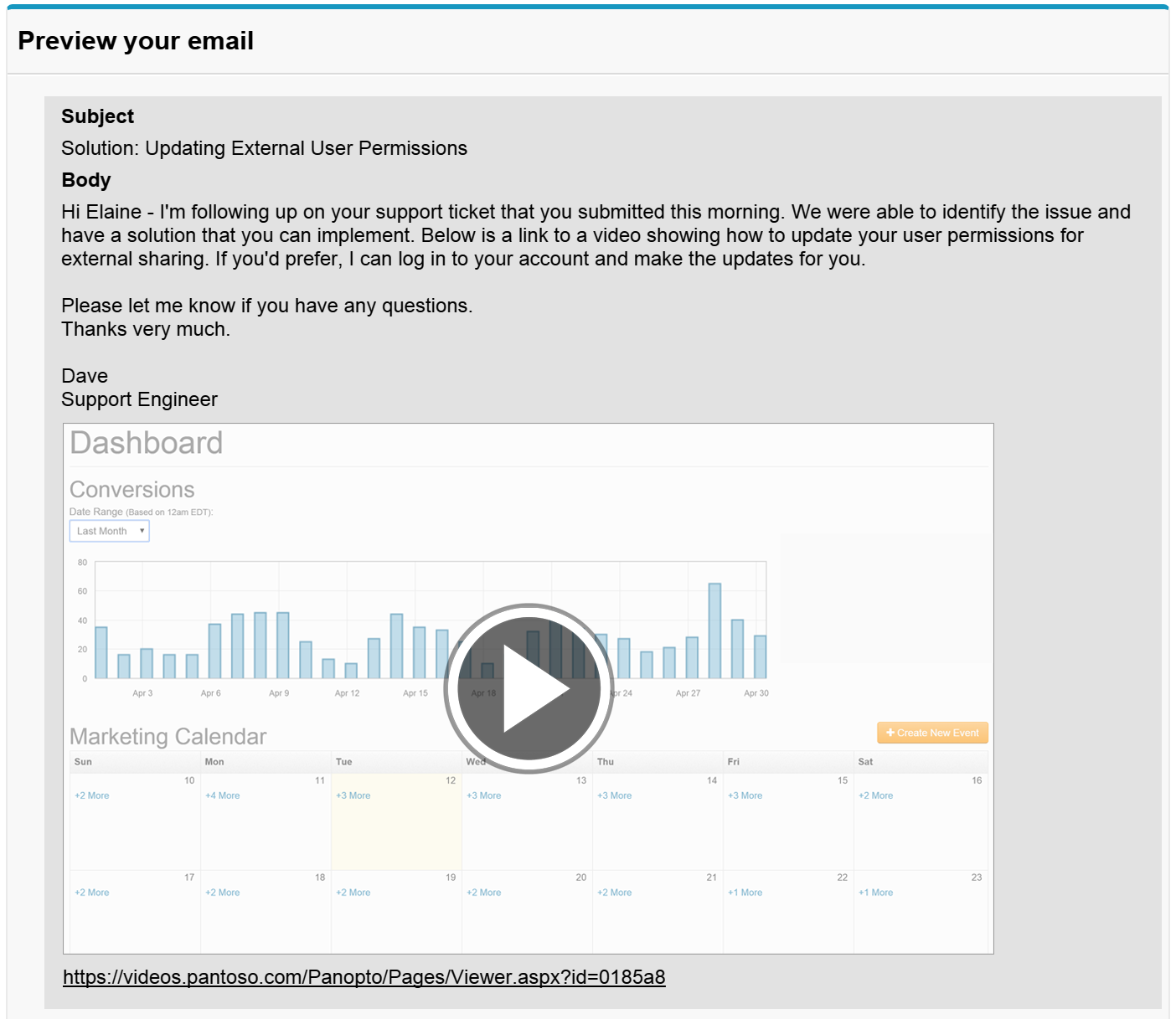1176x1019 pixels.
Task: Open +3 More on Wednesday the 13th
Action: 484,795
